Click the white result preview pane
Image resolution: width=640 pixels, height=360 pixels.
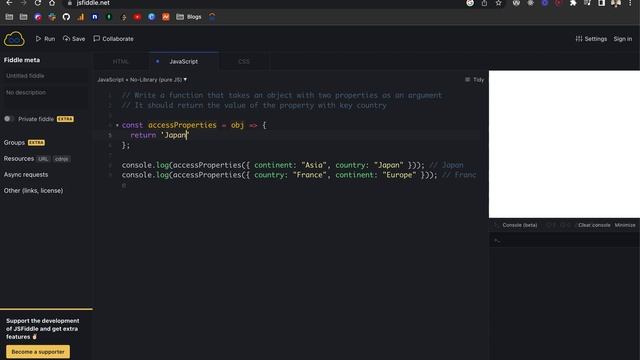[x=564, y=144]
